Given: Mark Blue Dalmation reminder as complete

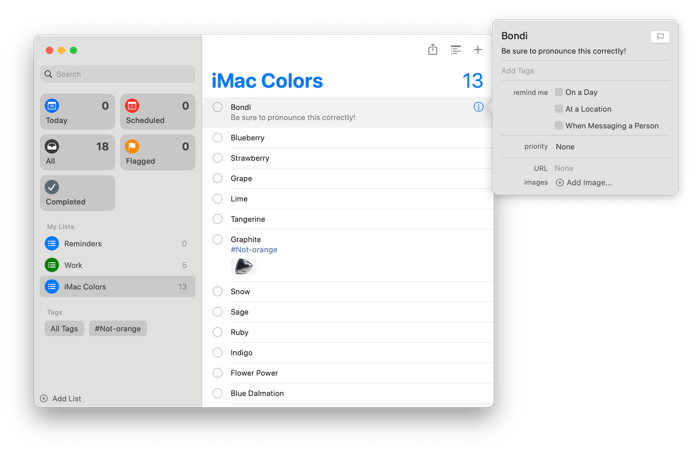Looking at the screenshot, I should [217, 393].
